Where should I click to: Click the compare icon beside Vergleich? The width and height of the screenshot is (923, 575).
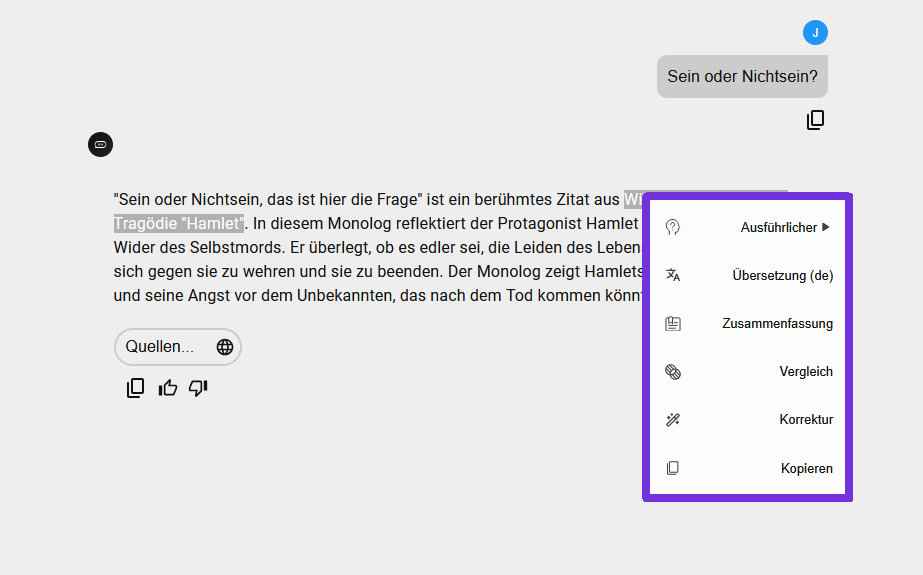click(x=673, y=372)
